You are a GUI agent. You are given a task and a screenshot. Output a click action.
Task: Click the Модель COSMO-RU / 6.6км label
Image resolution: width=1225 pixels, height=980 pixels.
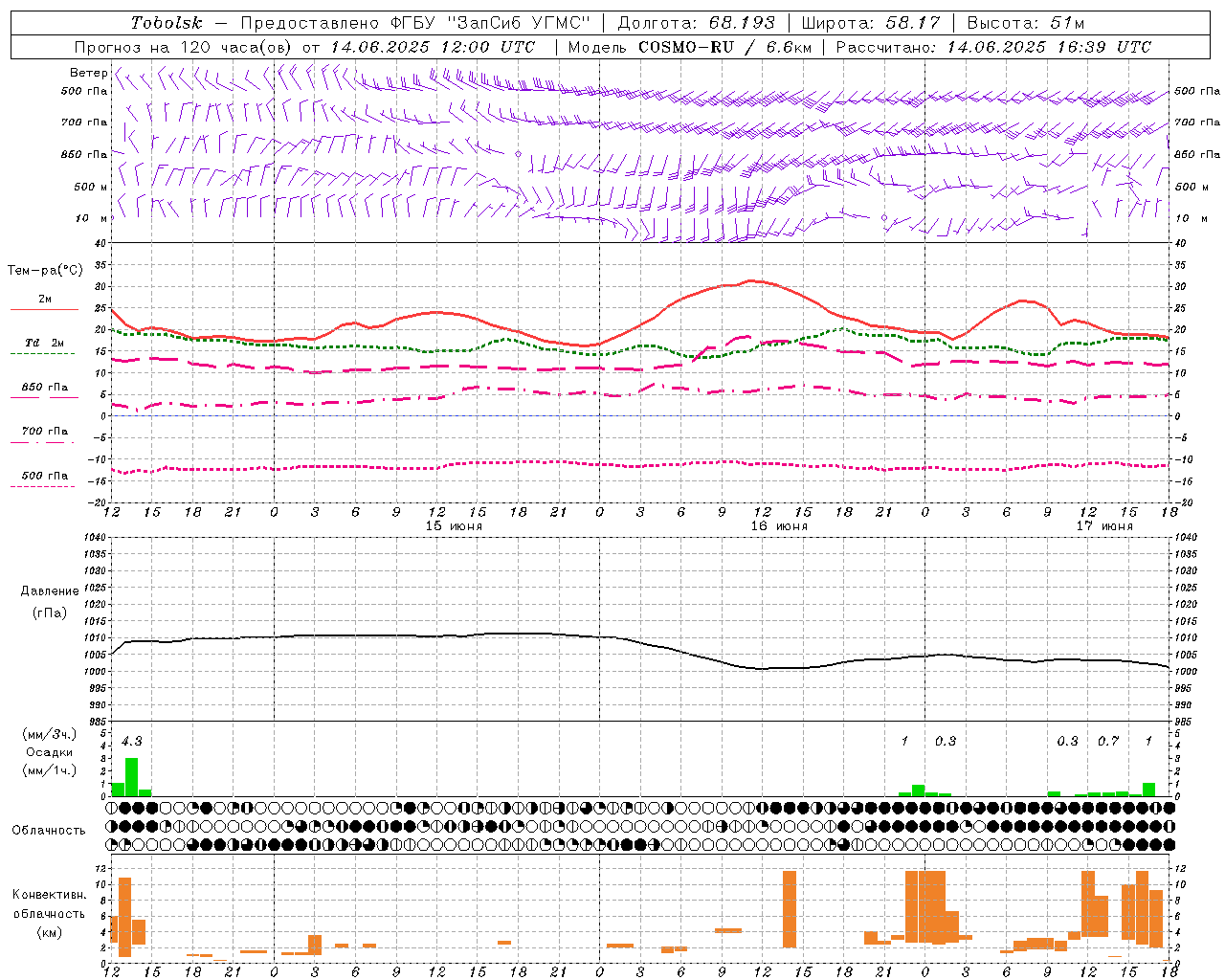coord(689,47)
